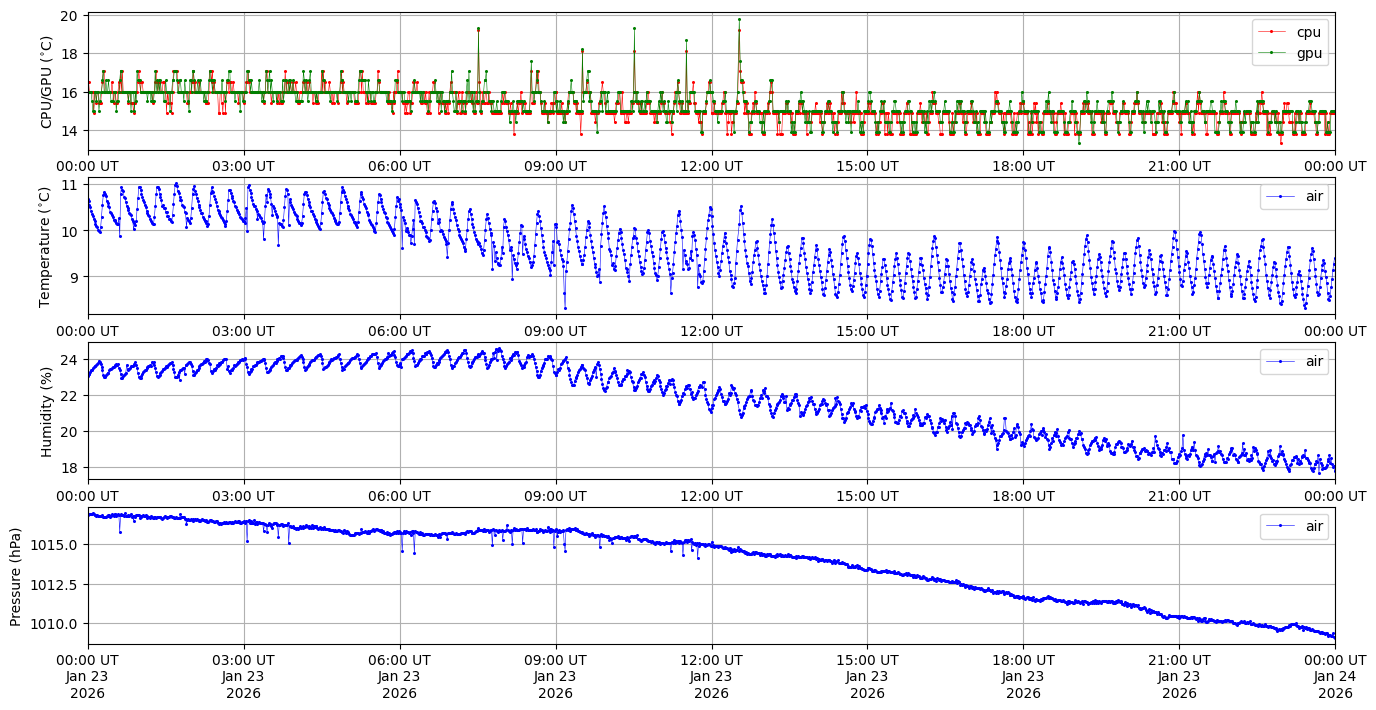Click the Pressure (hPa) y-axis label
The height and width of the screenshot is (710, 1376).
click(16, 576)
